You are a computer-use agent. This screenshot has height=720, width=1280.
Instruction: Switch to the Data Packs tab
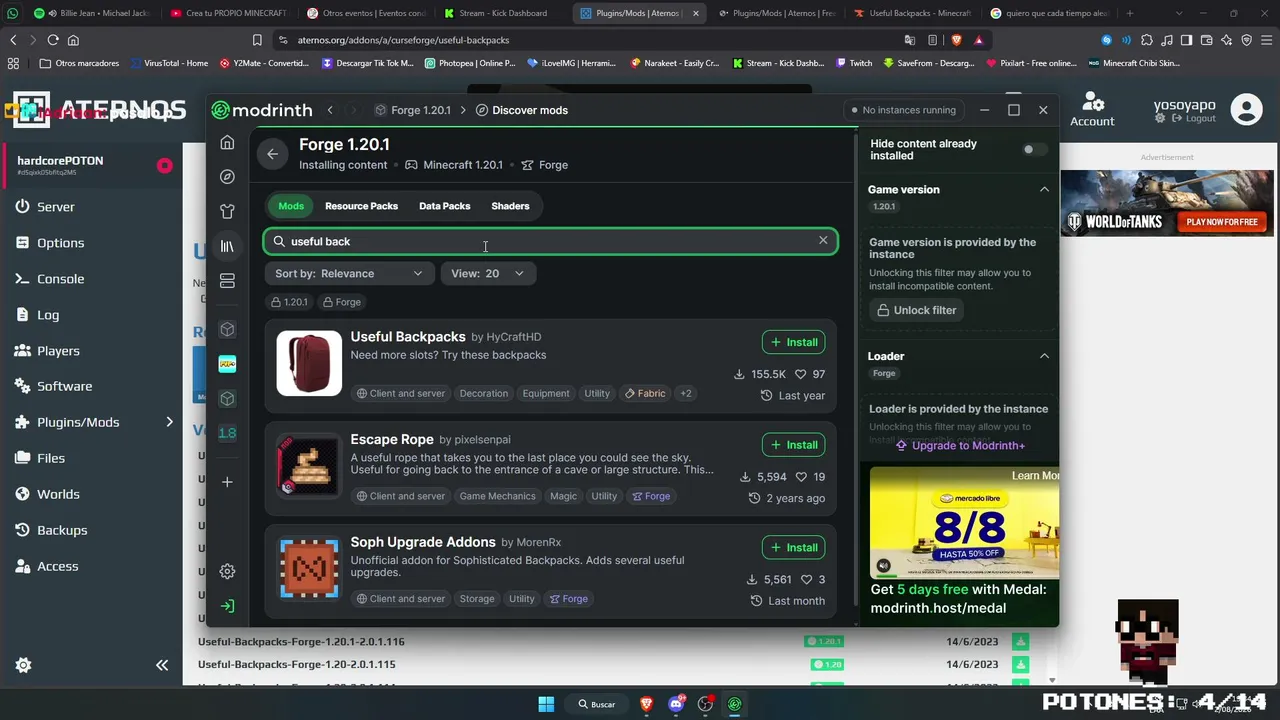tap(444, 206)
